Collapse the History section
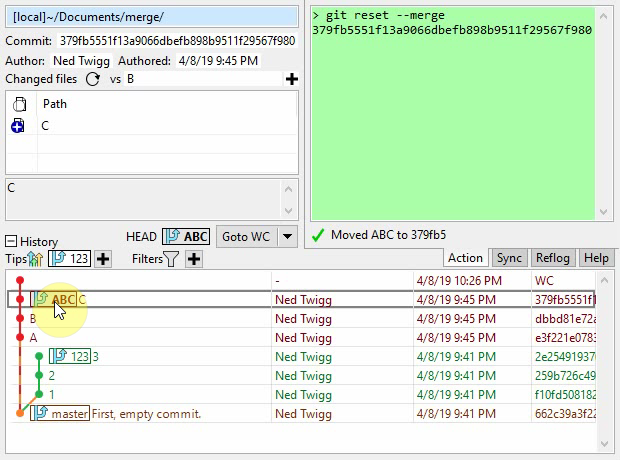 [x=11, y=242]
